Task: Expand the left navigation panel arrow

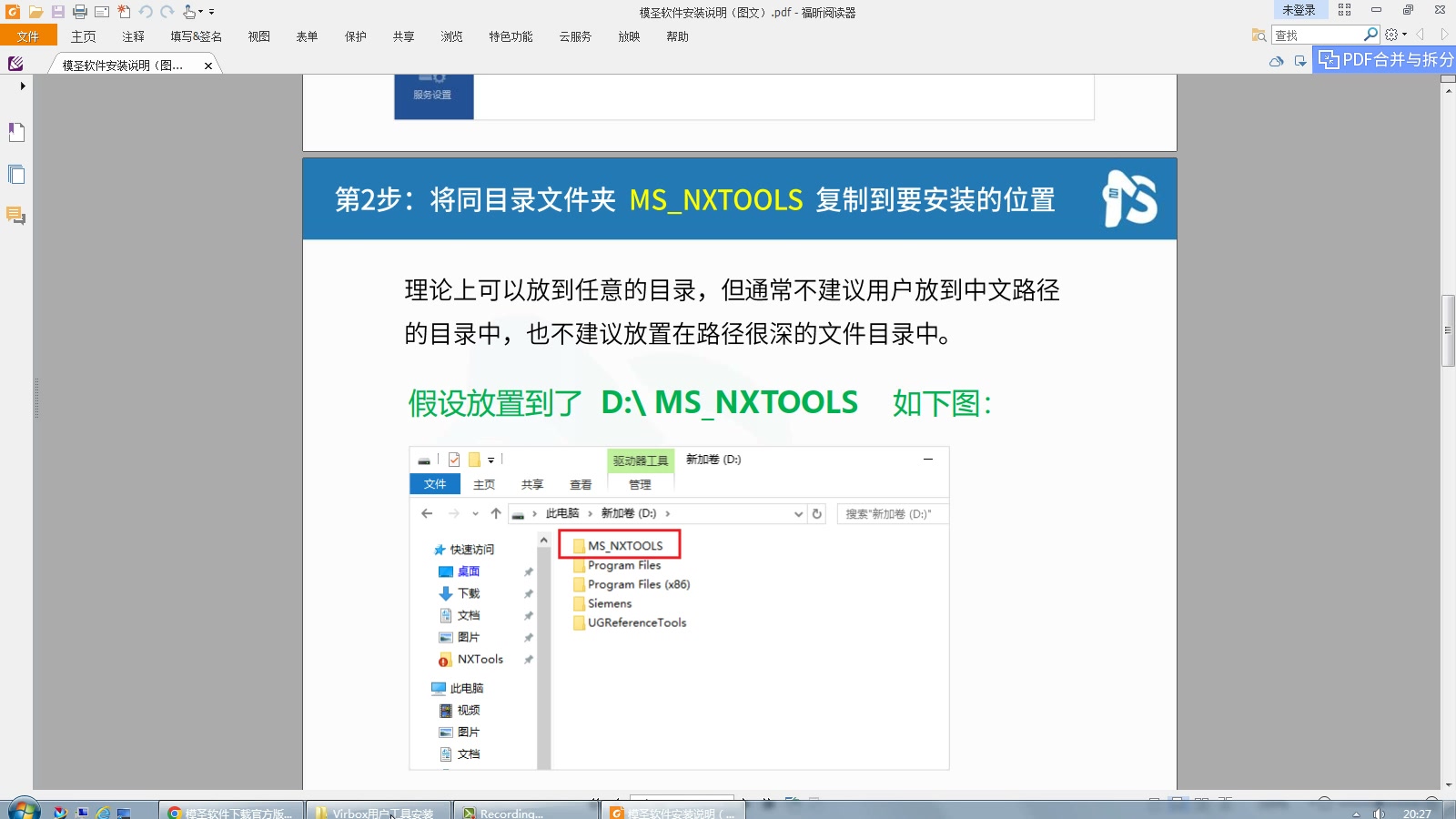Action: coord(22,86)
